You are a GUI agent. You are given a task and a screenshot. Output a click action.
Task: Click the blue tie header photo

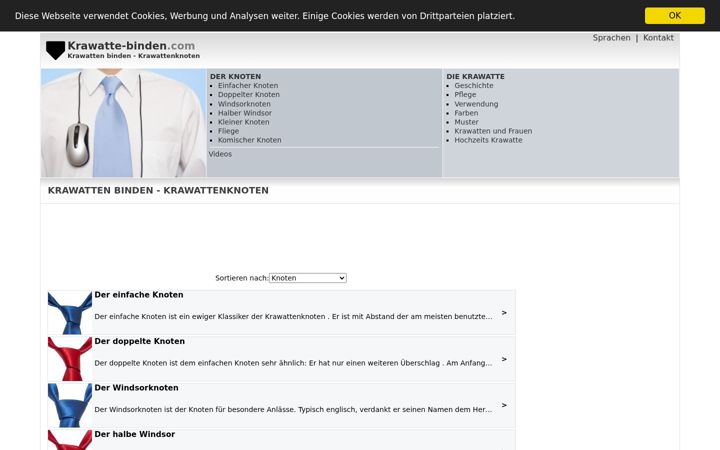(124, 123)
